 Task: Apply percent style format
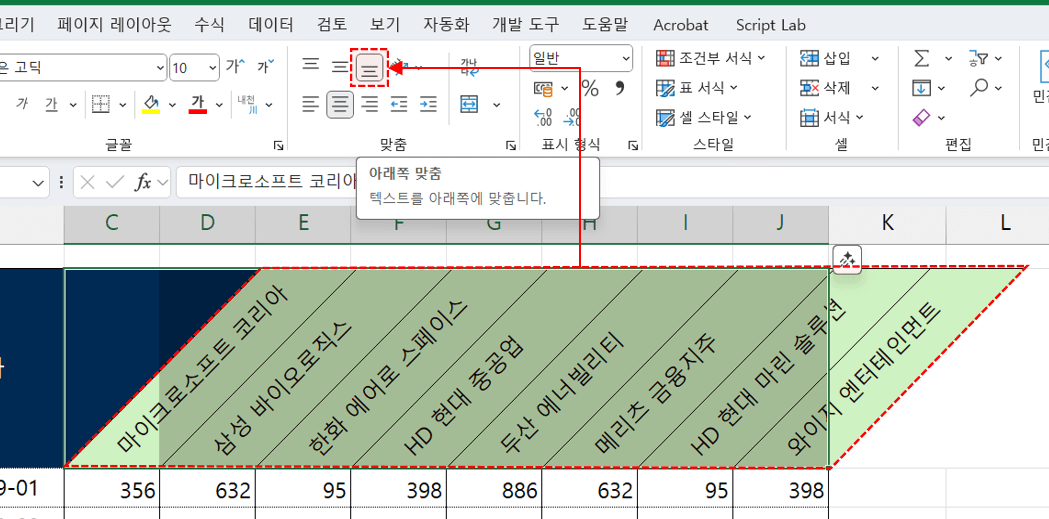click(x=590, y=88)
